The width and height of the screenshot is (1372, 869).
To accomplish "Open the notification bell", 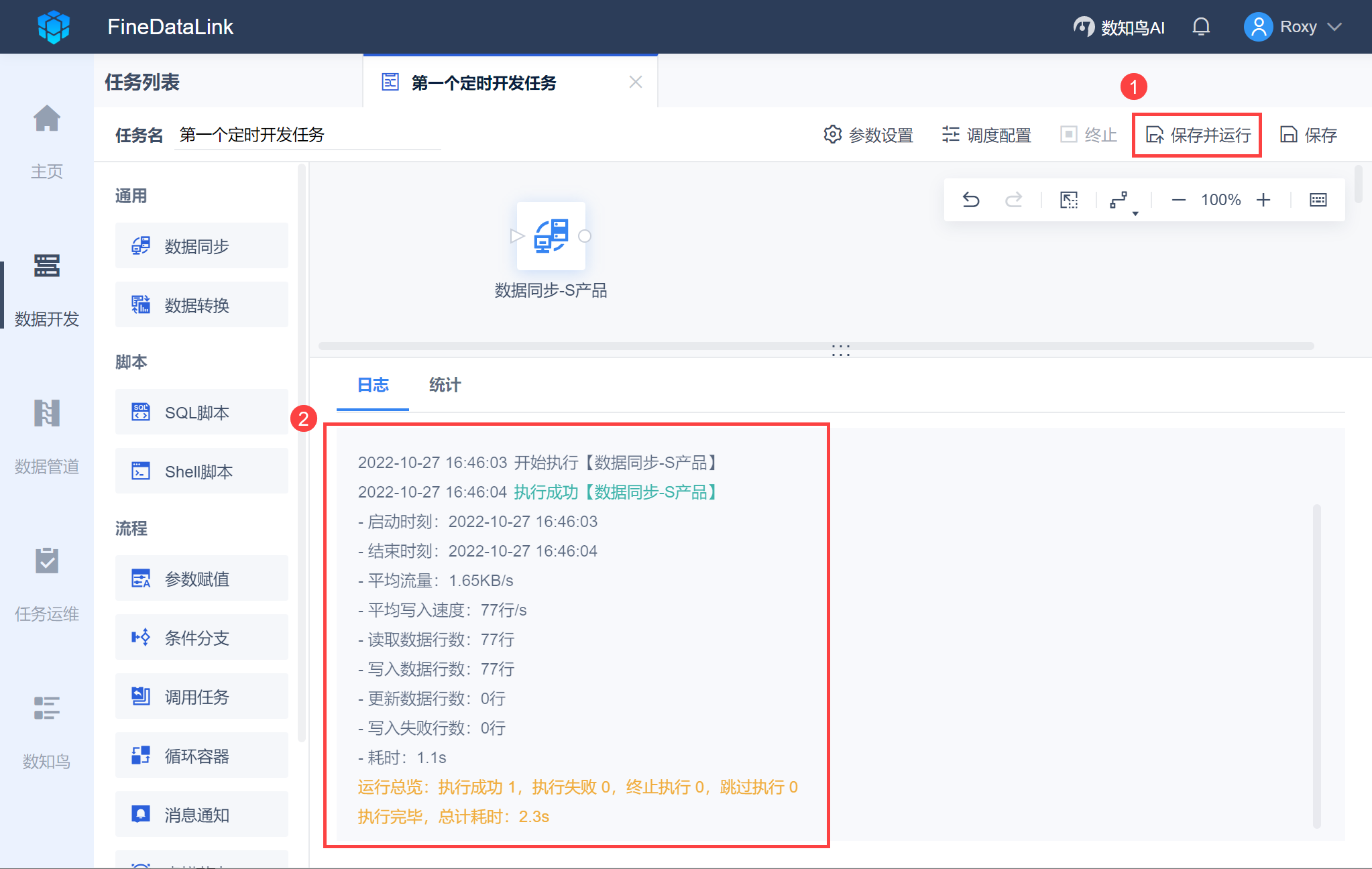I will coord(1201,27).
